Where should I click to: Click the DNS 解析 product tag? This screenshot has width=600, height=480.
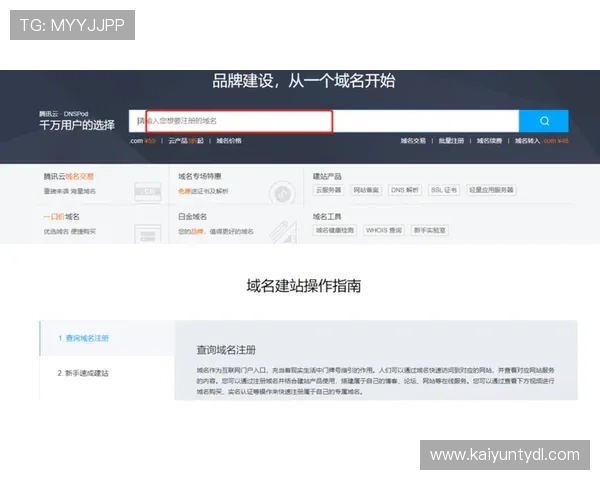tap(405, 190)
